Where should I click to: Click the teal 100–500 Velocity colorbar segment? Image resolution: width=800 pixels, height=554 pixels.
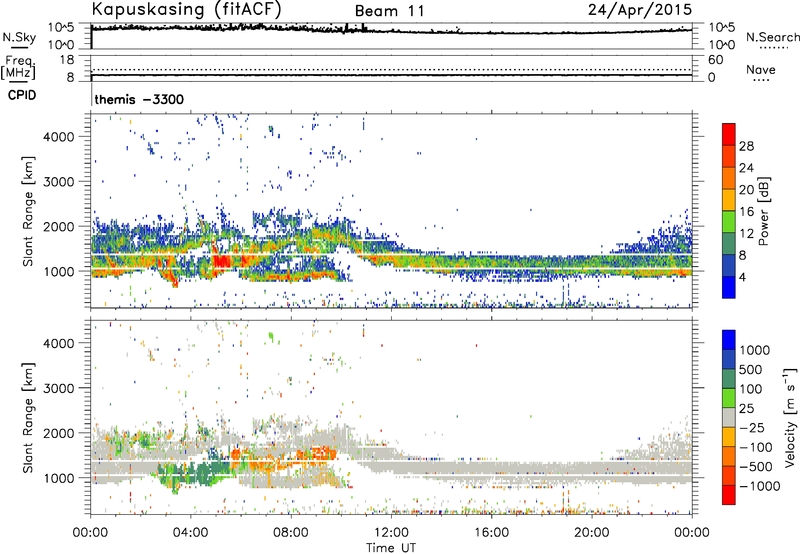[729, 379]
